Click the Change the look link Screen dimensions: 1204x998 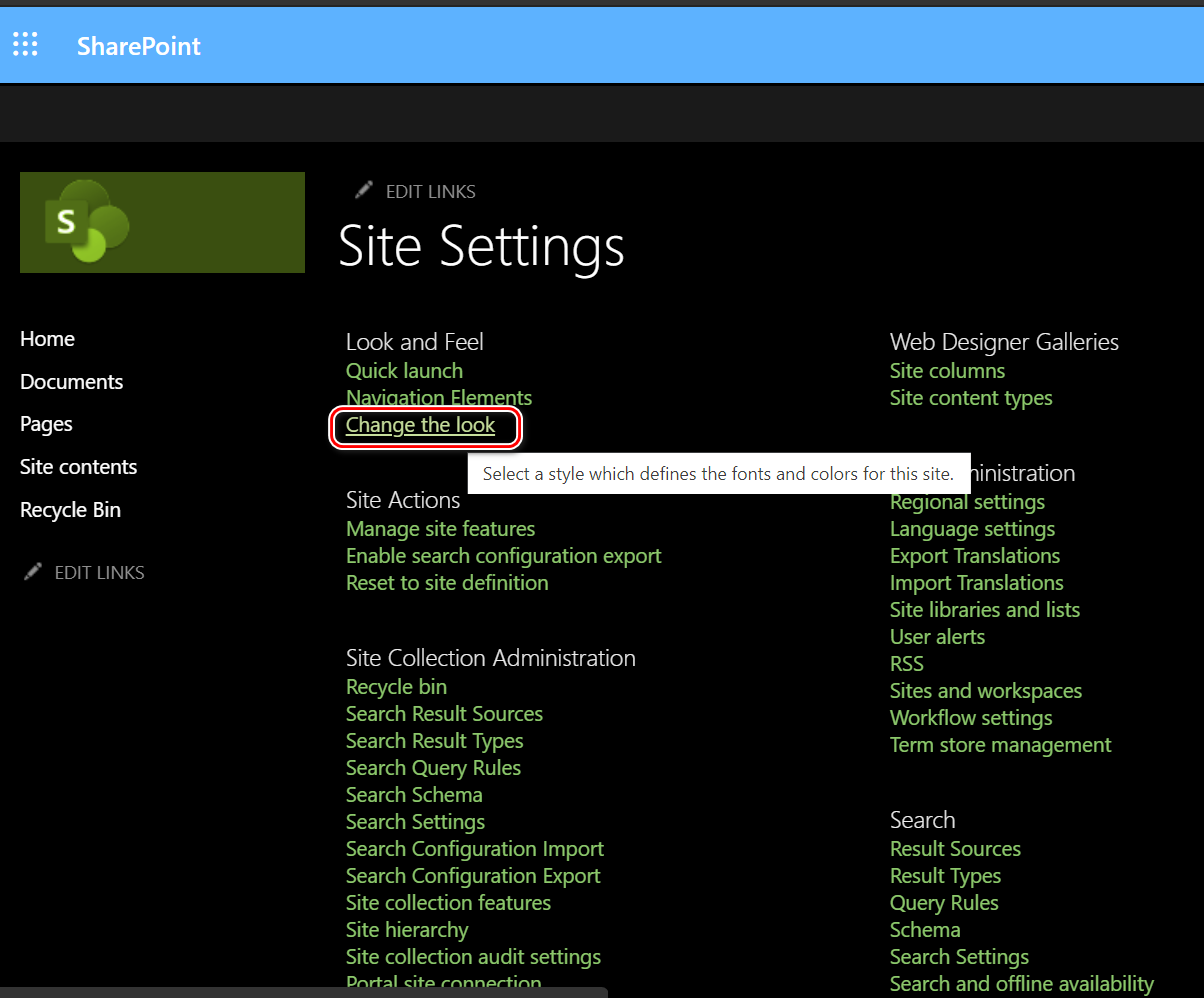tap(420, 425)
